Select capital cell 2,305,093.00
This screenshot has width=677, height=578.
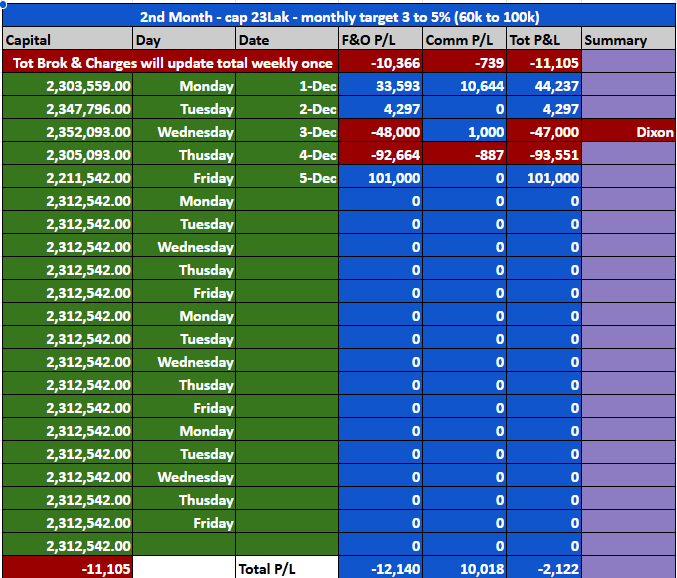(x=68, y=155)
